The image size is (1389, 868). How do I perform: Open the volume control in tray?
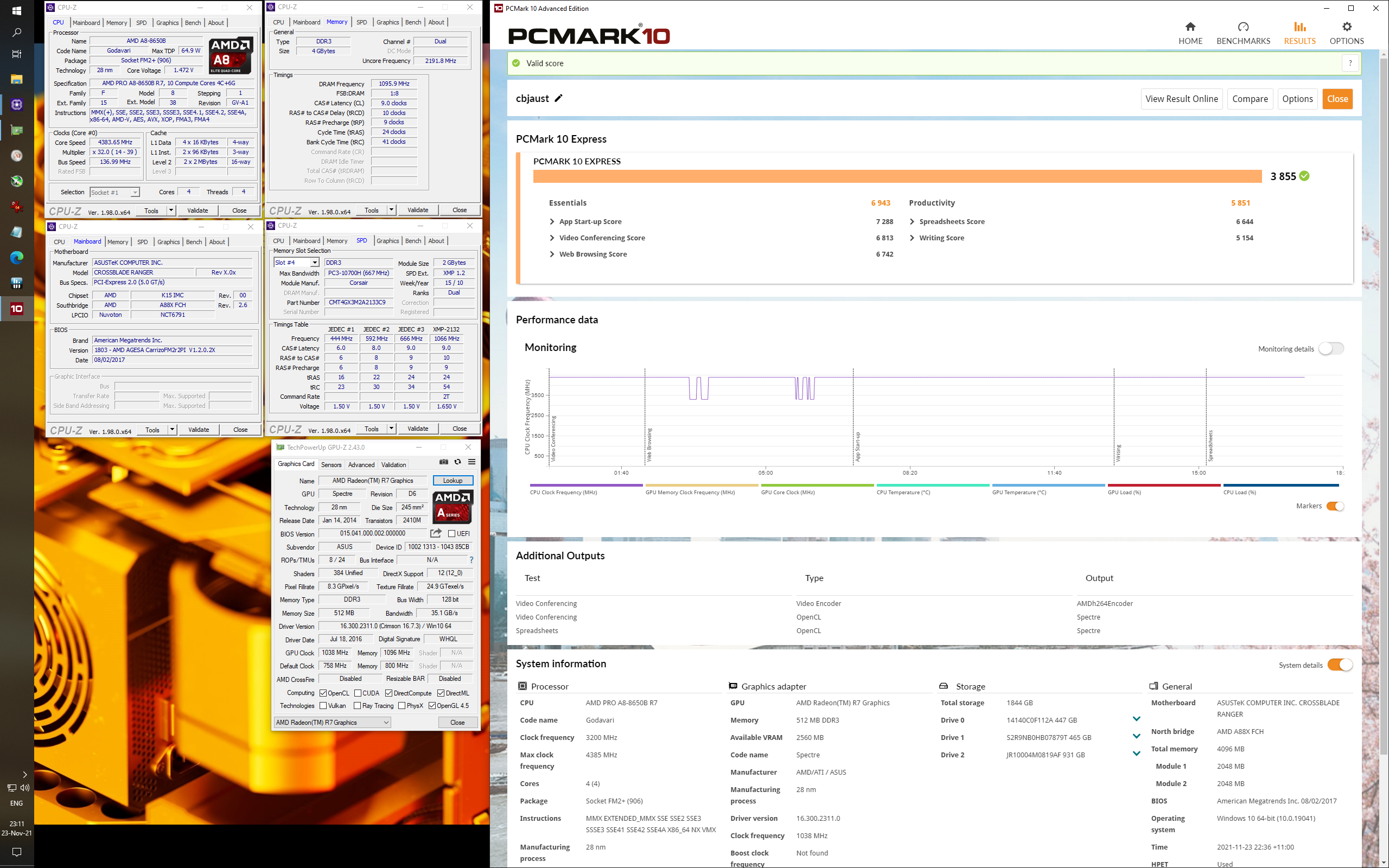24,788
